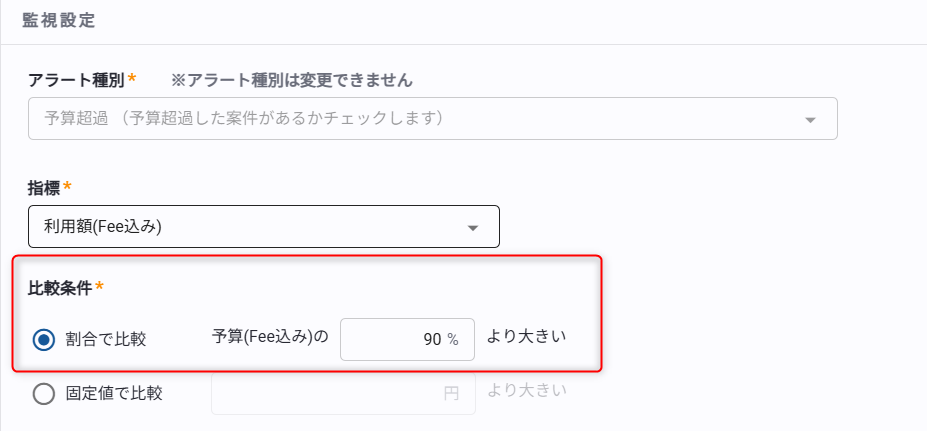Click the 円 unit symbol in the field
Image resolution: width=927 pixels, height=431 pixels.
tap(451, 394)
